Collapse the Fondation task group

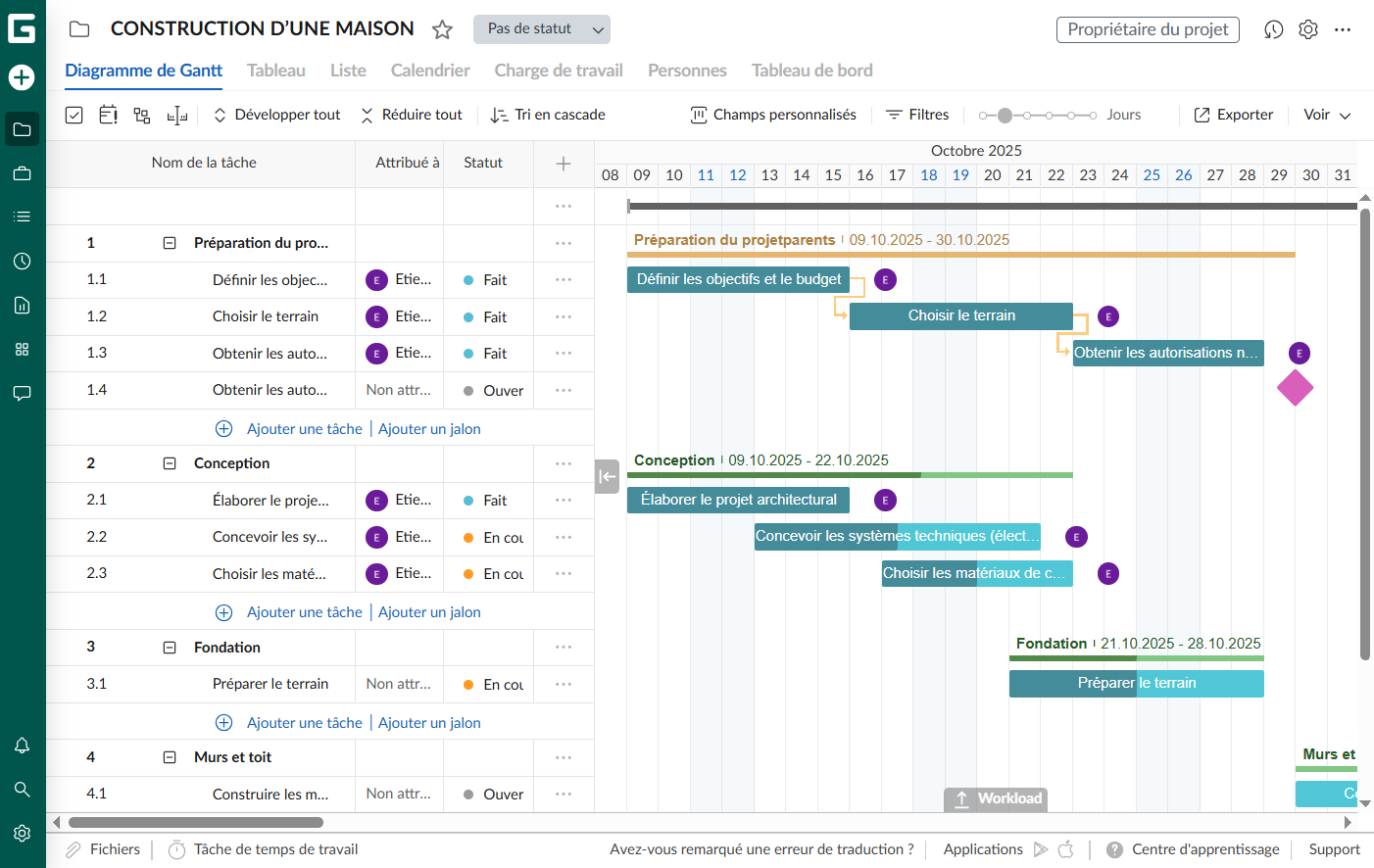169,647
